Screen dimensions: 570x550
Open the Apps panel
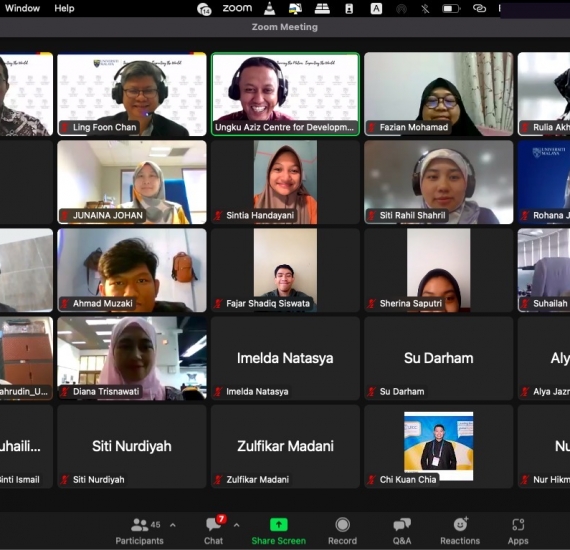[x=518, y=531]
